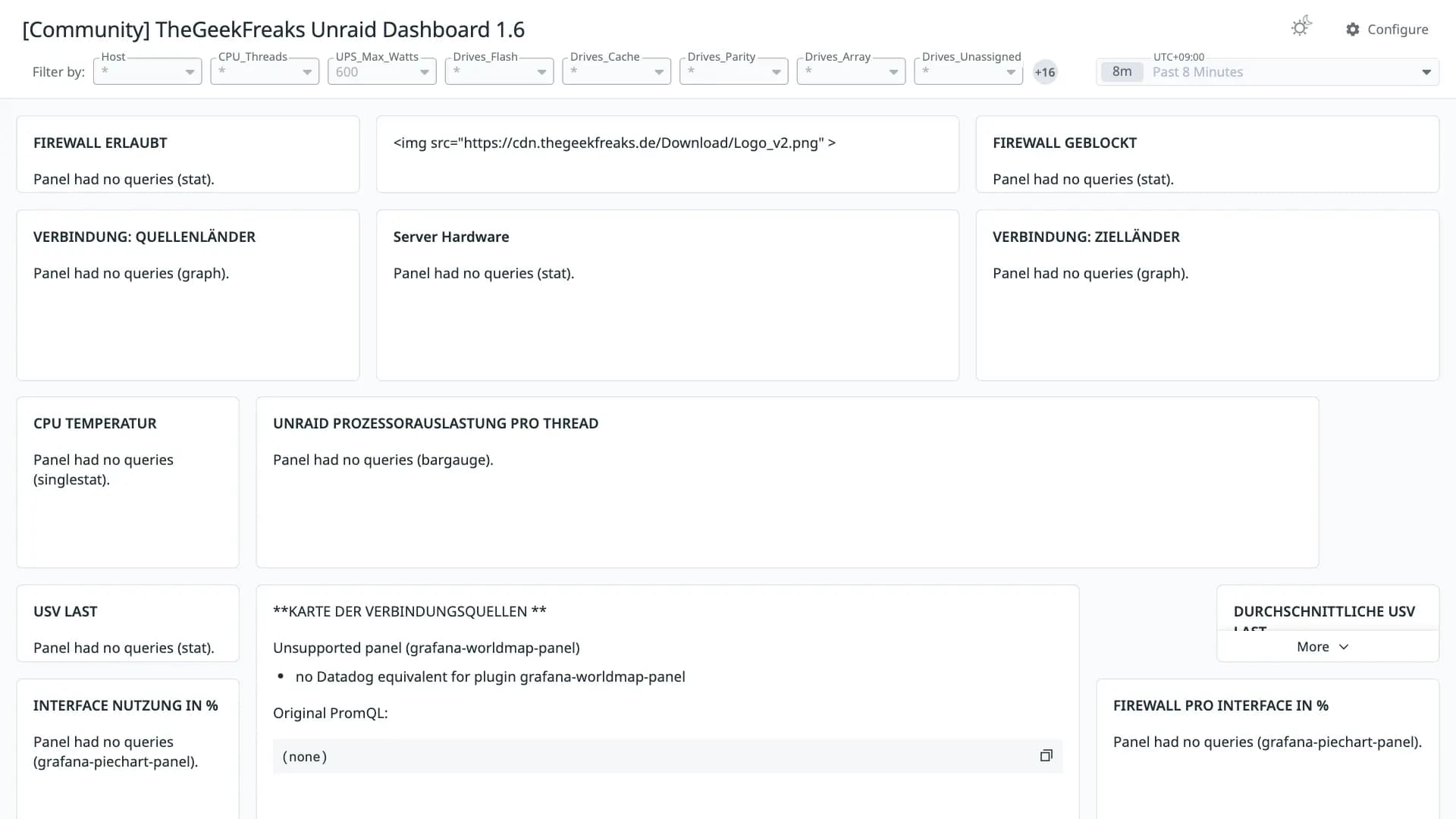Image resolution: width=1456 pixels, height=819 pixels.
Task: Click the (none) PromQL code text
Action: [305, 757]
